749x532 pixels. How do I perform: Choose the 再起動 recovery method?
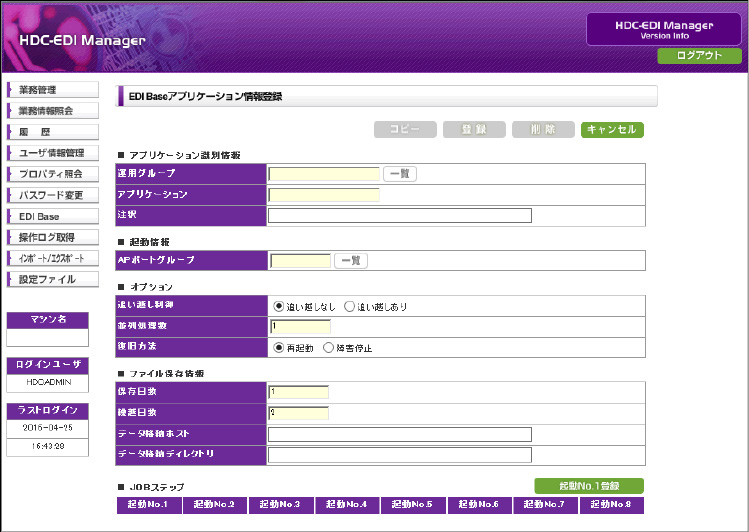[279, 347]
